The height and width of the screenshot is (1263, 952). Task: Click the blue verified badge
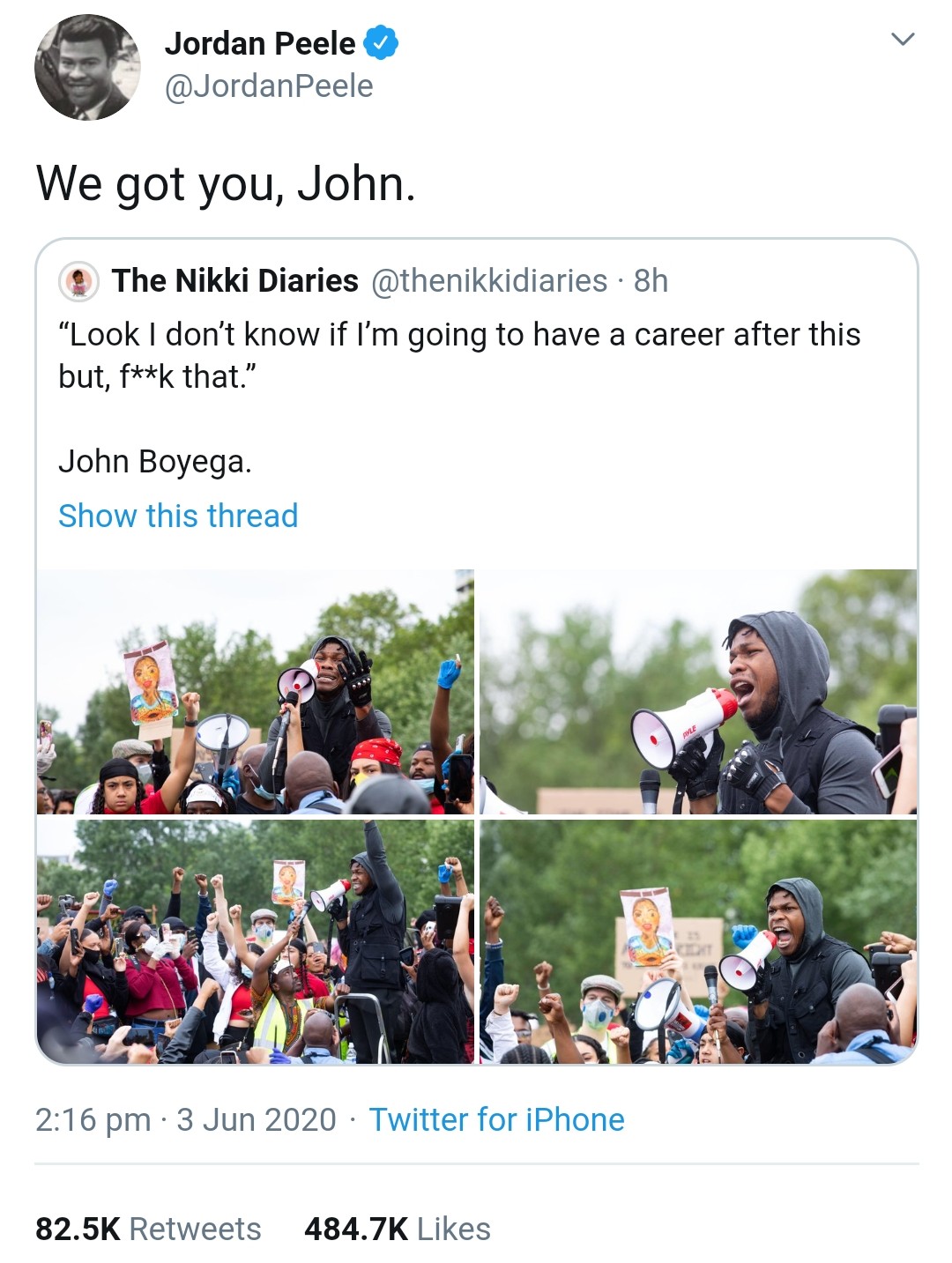(x=381, y=42)
